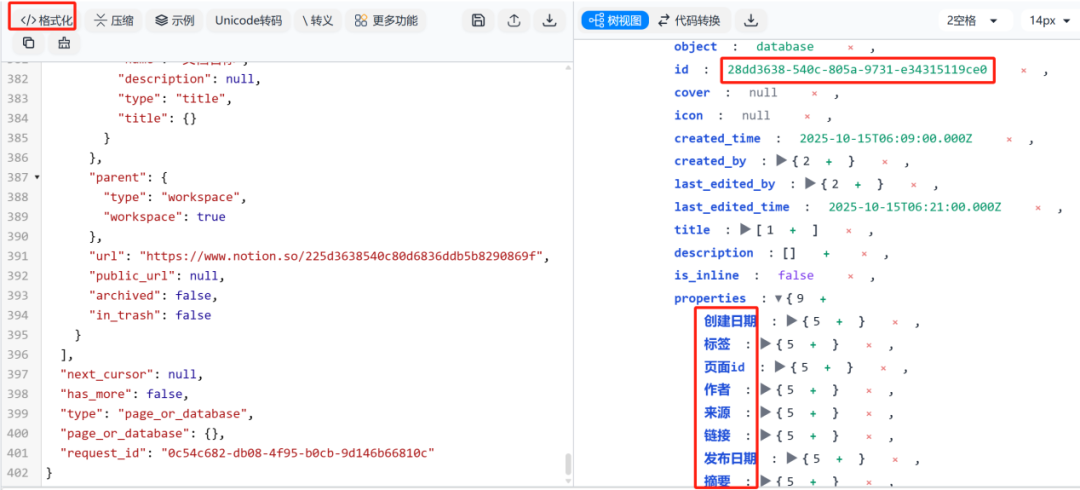
Task: Add child to last_edited_by with green plus
Action: click(x=858, y=185)
